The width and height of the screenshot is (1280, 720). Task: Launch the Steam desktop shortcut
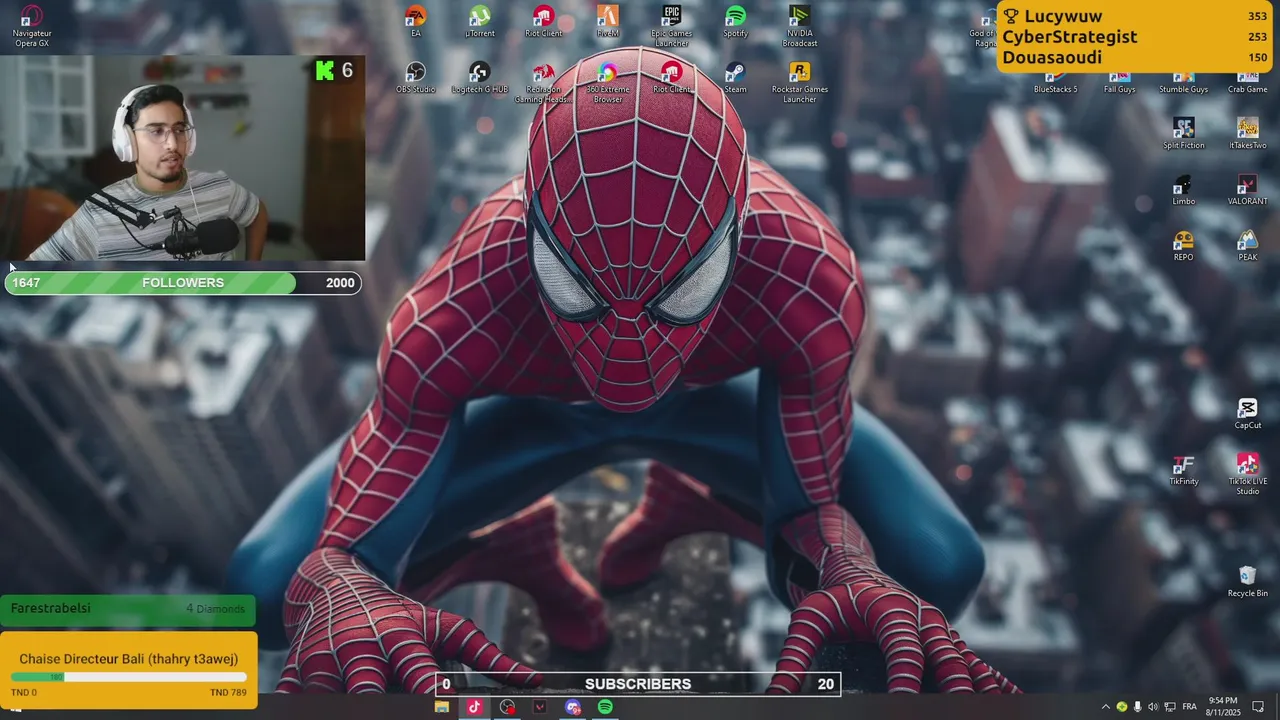coord(736,77)
